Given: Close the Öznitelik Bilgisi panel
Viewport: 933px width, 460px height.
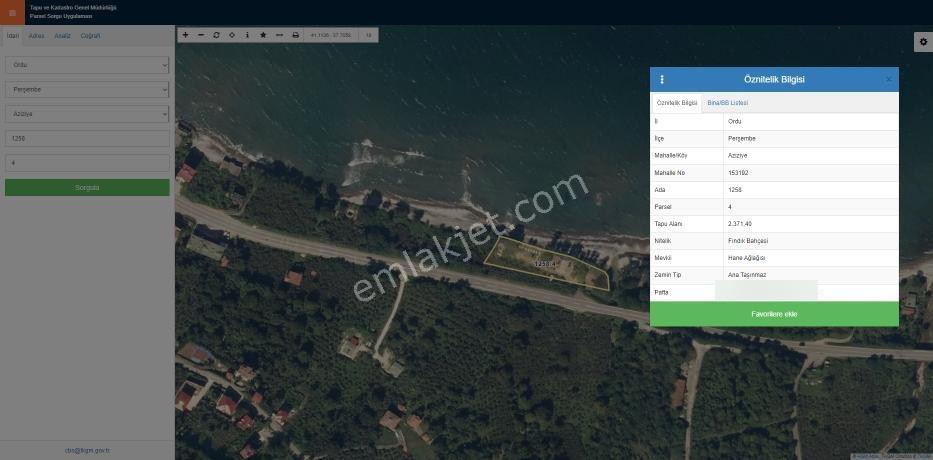Looking at the screenshot, I should click(889, 79).
